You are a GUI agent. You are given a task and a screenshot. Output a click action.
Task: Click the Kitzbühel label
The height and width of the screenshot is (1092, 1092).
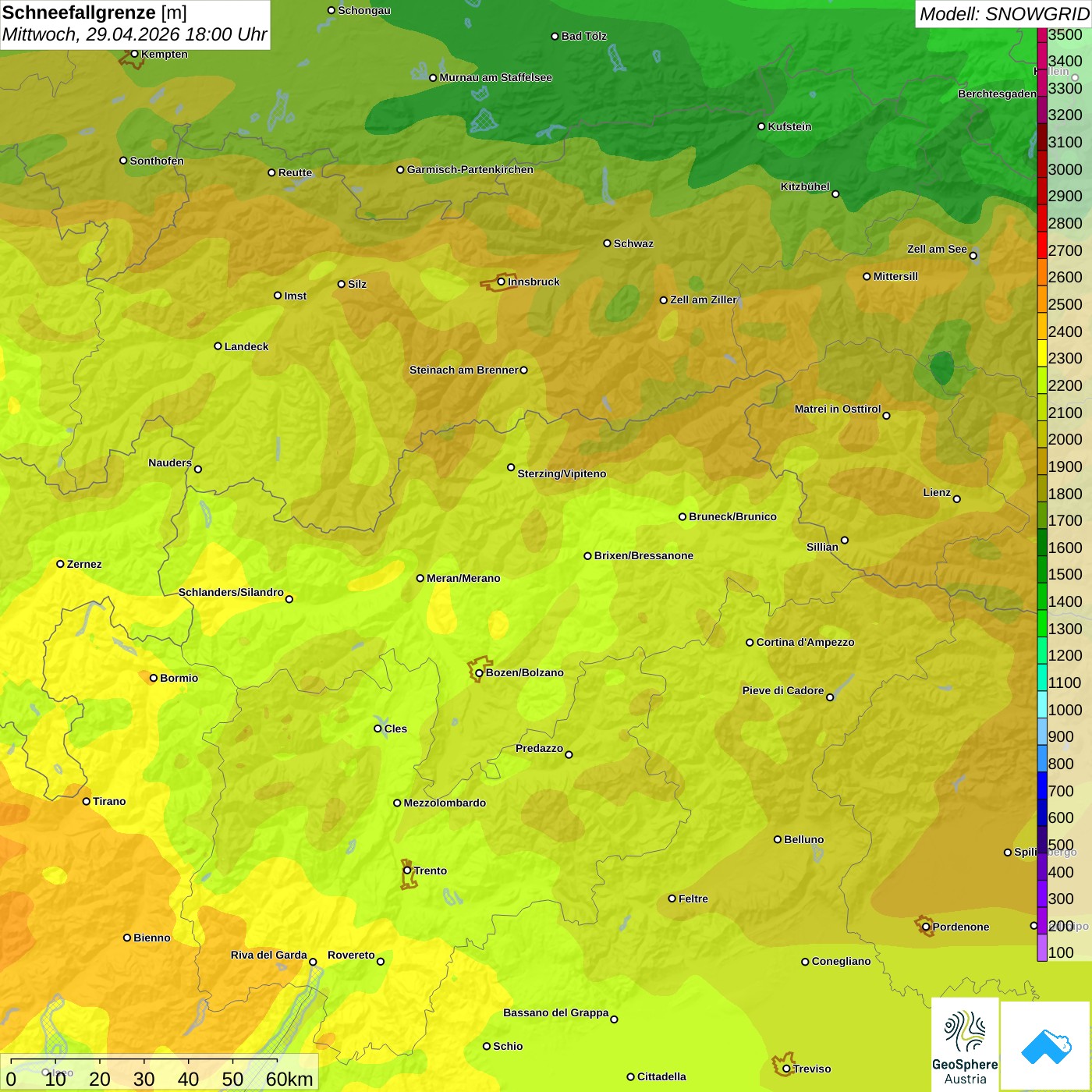[805, 186]
